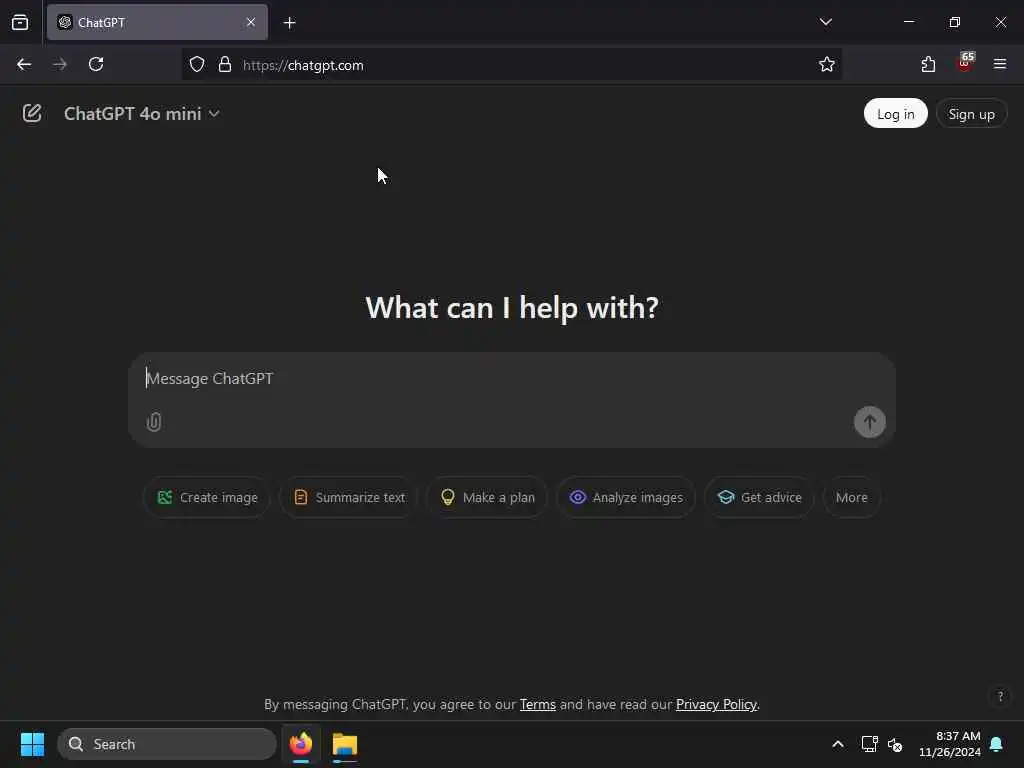
Task: Open Firefox from the taskbar
Action: pyautogui.click(x=301, y=744)
